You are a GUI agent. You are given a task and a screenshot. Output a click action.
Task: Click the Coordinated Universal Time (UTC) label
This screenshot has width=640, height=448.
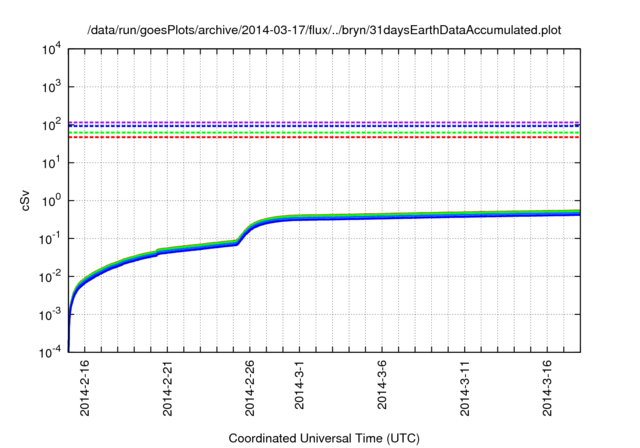pyautogui.click(x=324, y=438)
